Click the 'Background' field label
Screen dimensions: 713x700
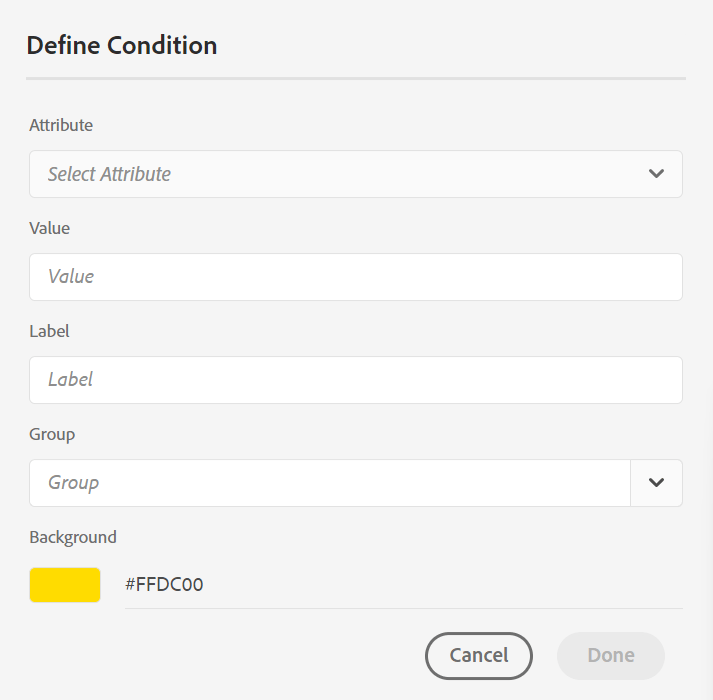click(x=73, y=537)
